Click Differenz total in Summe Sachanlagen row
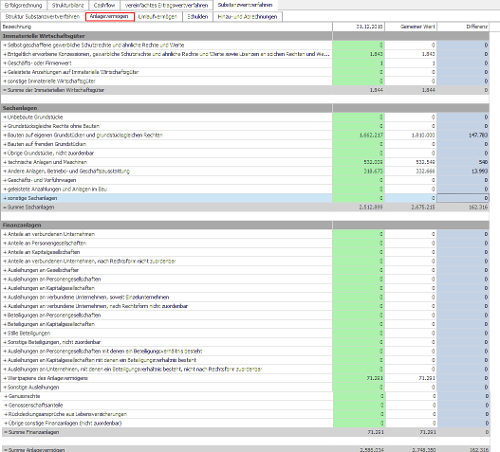Image resolution: width=500 pixels, height=452 pixels. pyautogui.click(x=463, y=207)
